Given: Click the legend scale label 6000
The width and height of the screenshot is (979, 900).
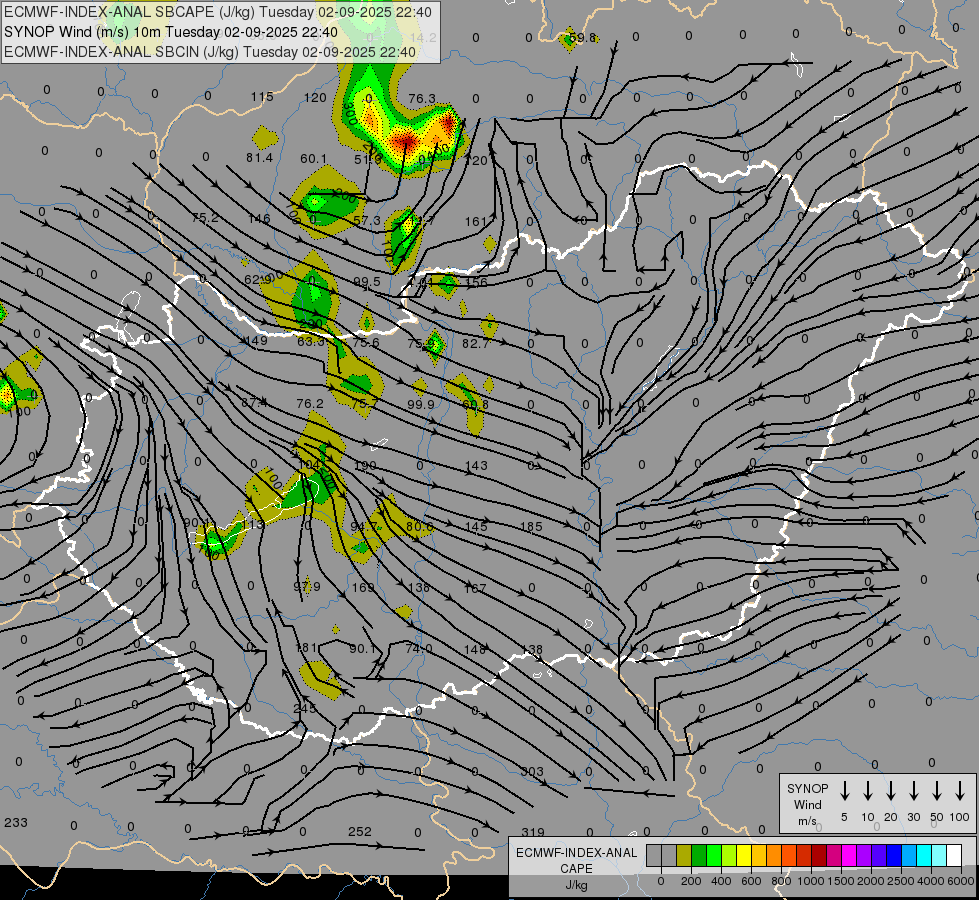Looking at the screenshot, I should 961,881.
